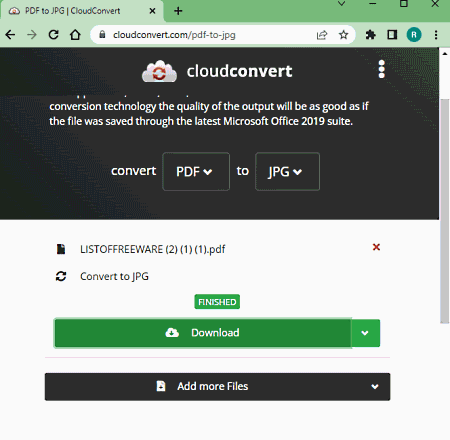Go back using the browser back arrow
This screenshot has height=440, width=450.
pos(10,35)
